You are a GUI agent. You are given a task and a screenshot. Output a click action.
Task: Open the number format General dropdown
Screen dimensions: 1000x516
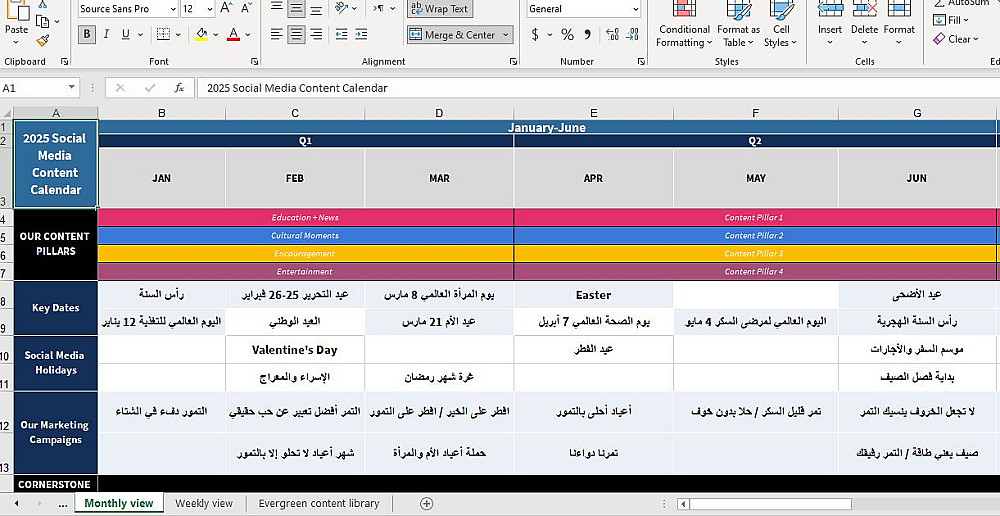point(635,9)
